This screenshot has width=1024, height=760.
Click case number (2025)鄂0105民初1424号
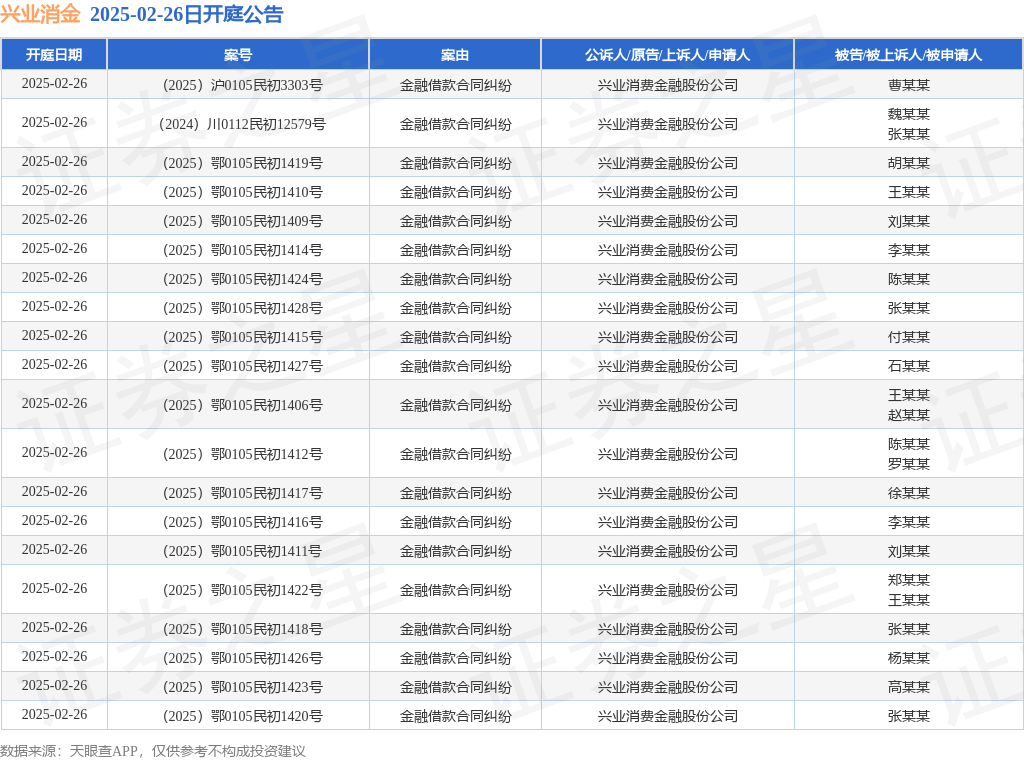tap(242, 279)
